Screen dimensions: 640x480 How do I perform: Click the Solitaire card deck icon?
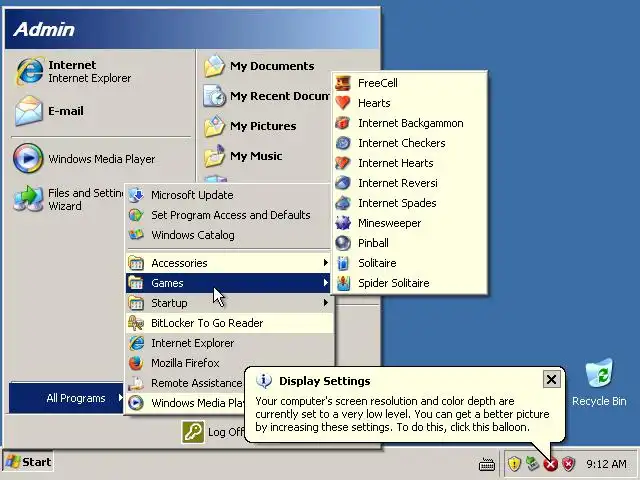[x=343, y=263]
